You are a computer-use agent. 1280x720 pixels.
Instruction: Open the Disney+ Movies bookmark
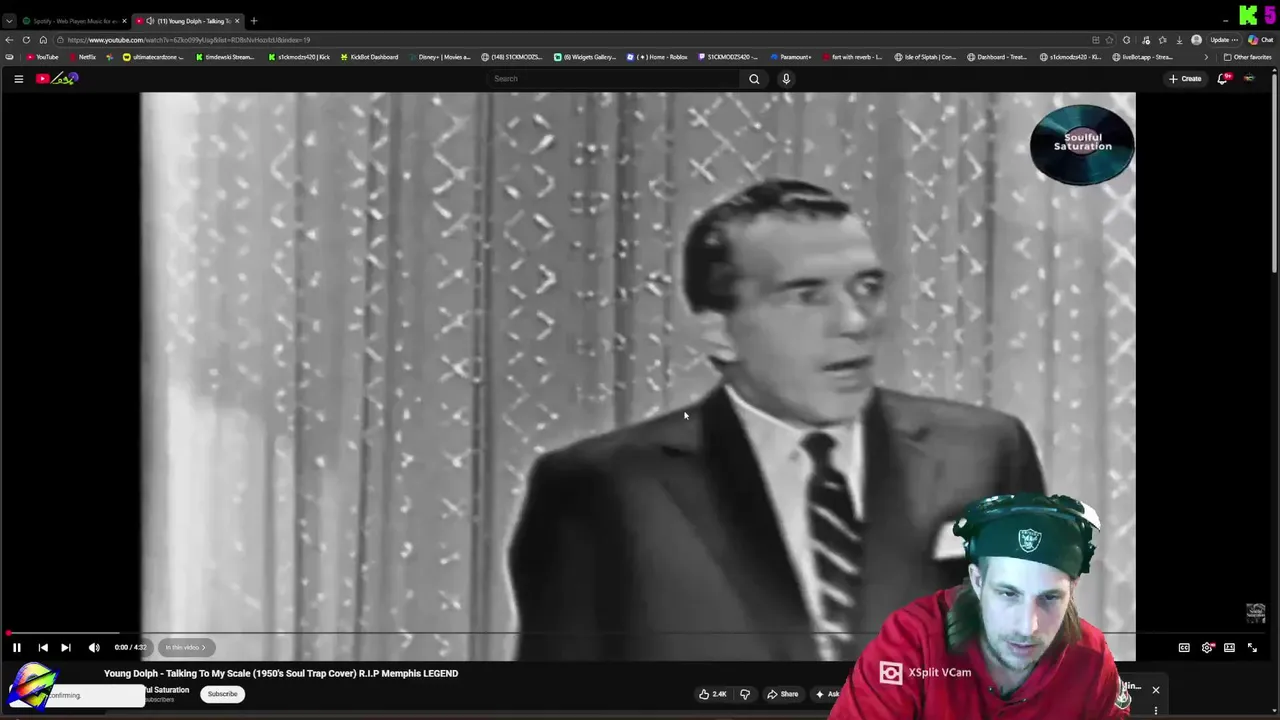[x=439, y=57]
